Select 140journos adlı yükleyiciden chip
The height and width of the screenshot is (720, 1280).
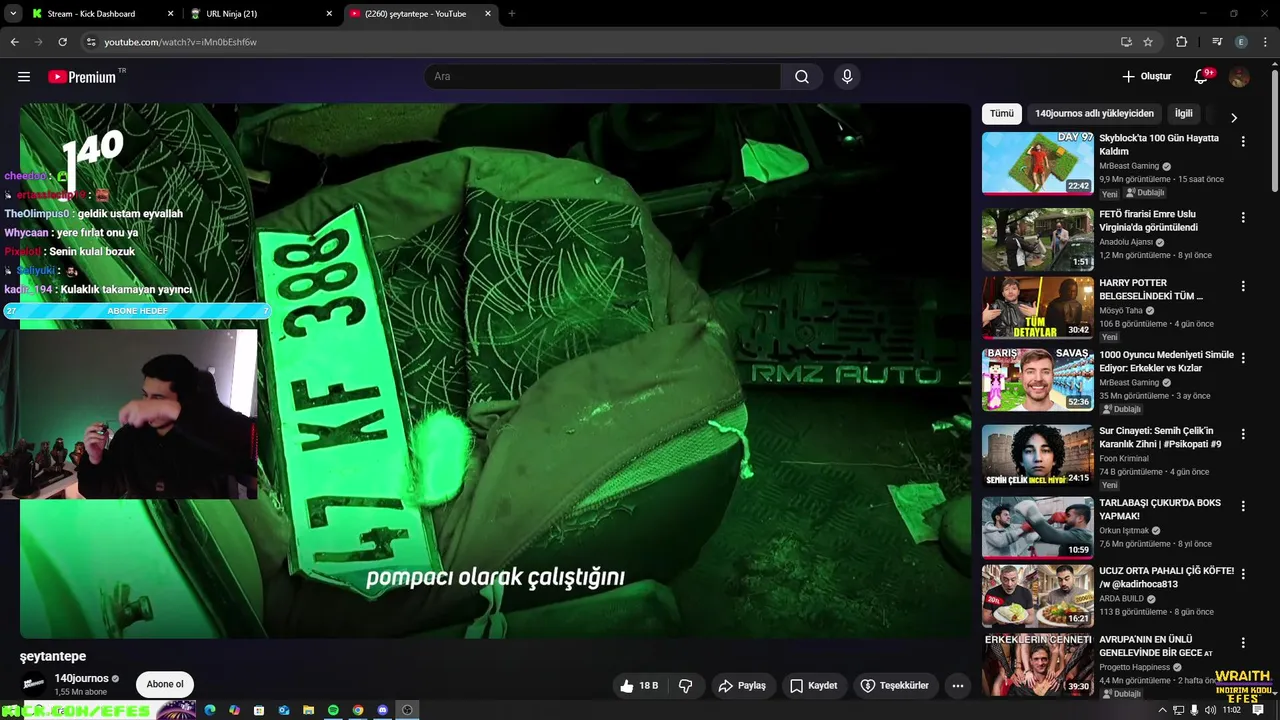pos(1094,114)
